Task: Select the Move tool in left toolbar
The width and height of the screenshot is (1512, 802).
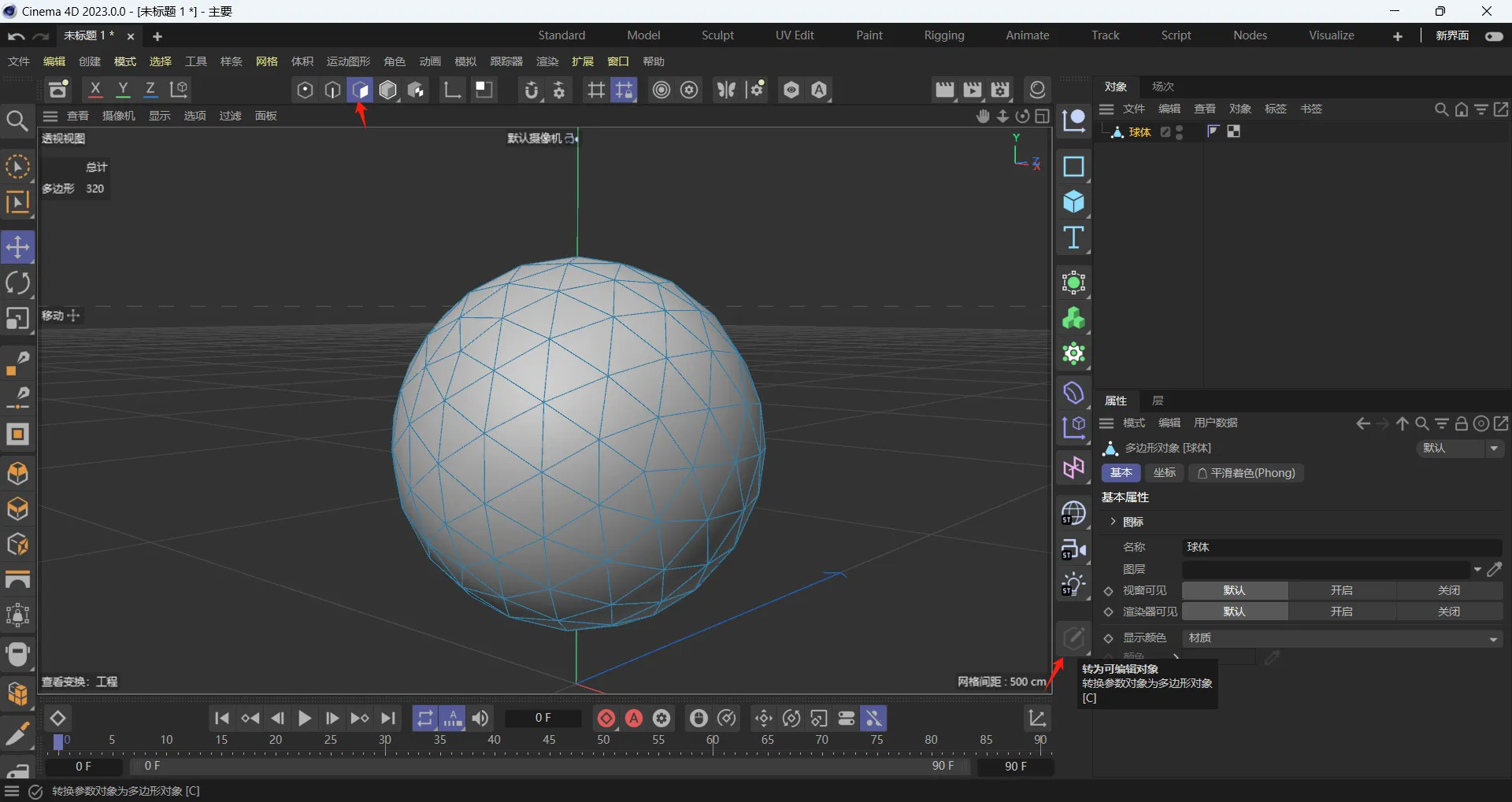Action: pyautogui.click(x=17, y=247)
